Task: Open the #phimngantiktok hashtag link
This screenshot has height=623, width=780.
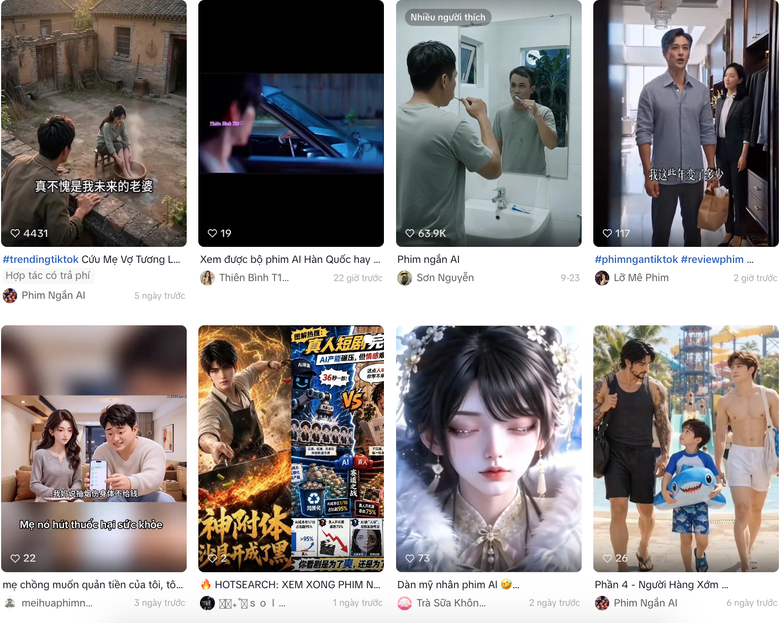Action: (x=636, y=259)
